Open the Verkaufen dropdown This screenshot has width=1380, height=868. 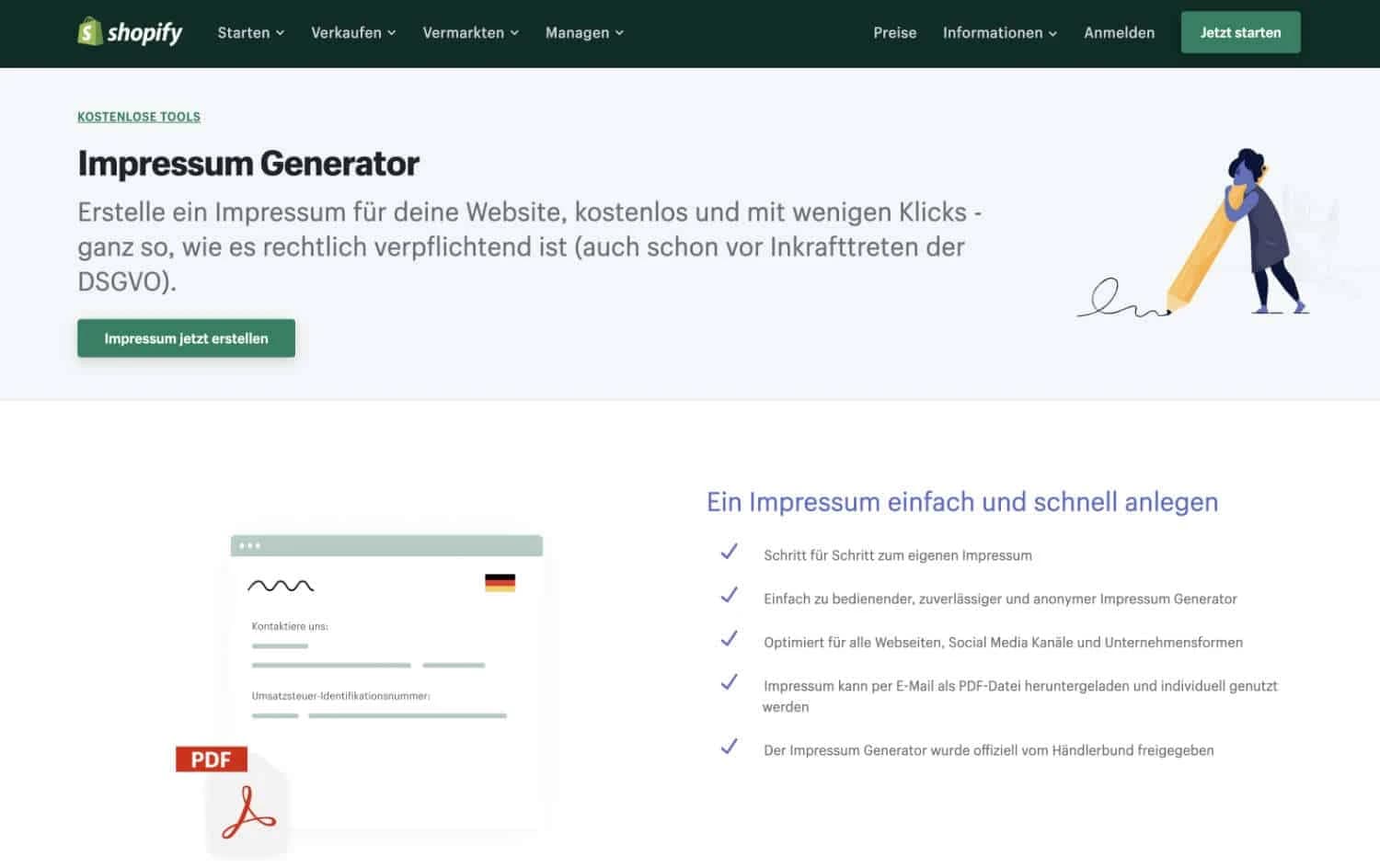coord(352,32)
